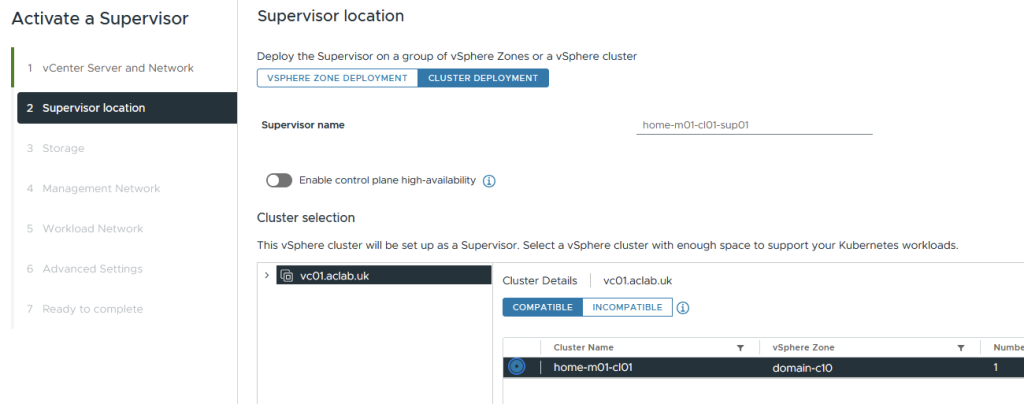Open step 4 Management Network
Image resolution: width=1024 pixels, height=404 pixels.
(101, 188)
